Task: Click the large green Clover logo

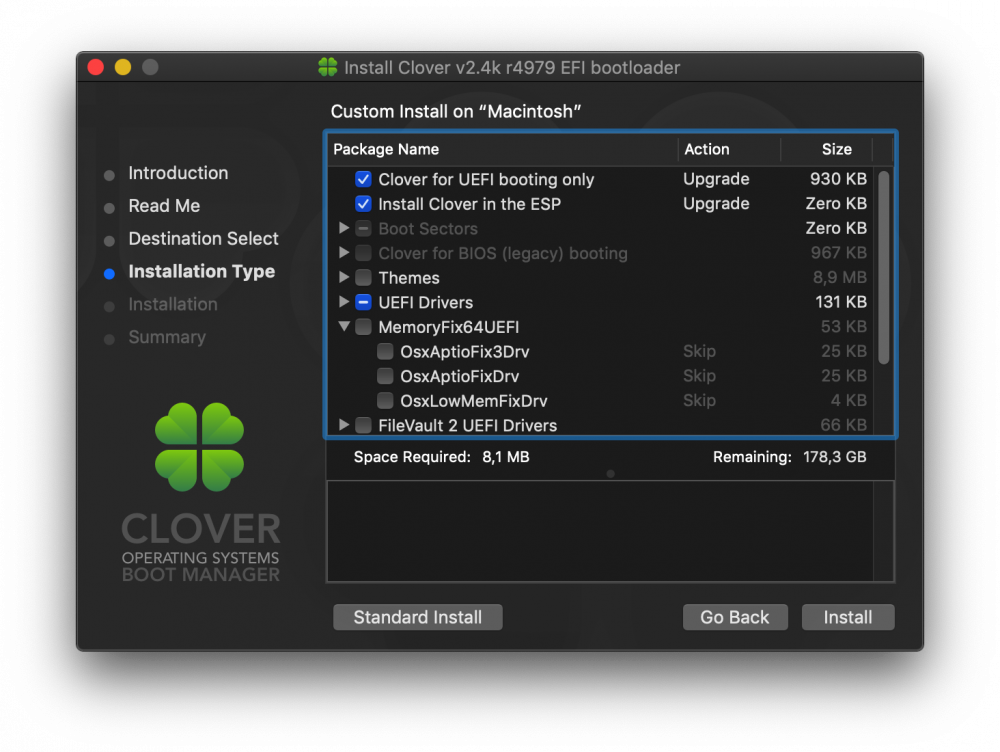Action: click(x=200, y=447)
